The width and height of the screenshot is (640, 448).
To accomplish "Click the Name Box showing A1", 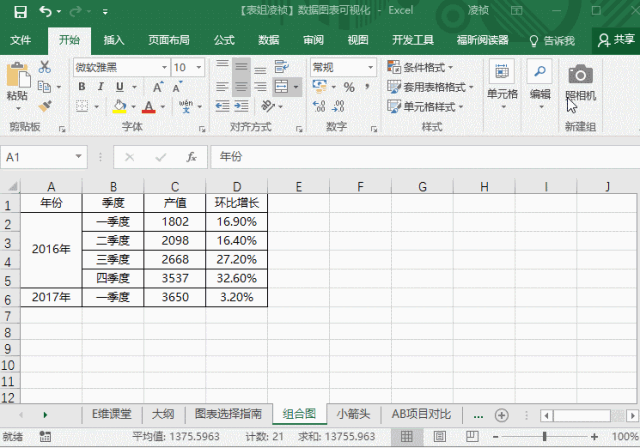I will pyautogui.click(x=44, y=157).
